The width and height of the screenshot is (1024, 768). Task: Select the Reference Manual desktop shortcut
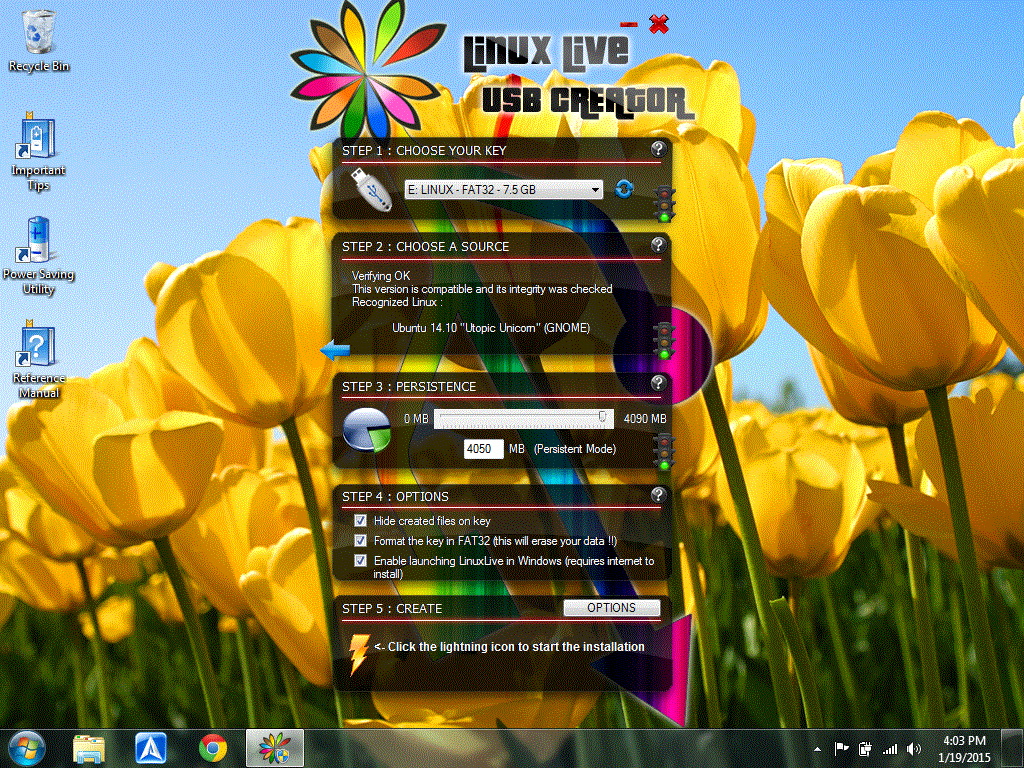tap(39, 359)
